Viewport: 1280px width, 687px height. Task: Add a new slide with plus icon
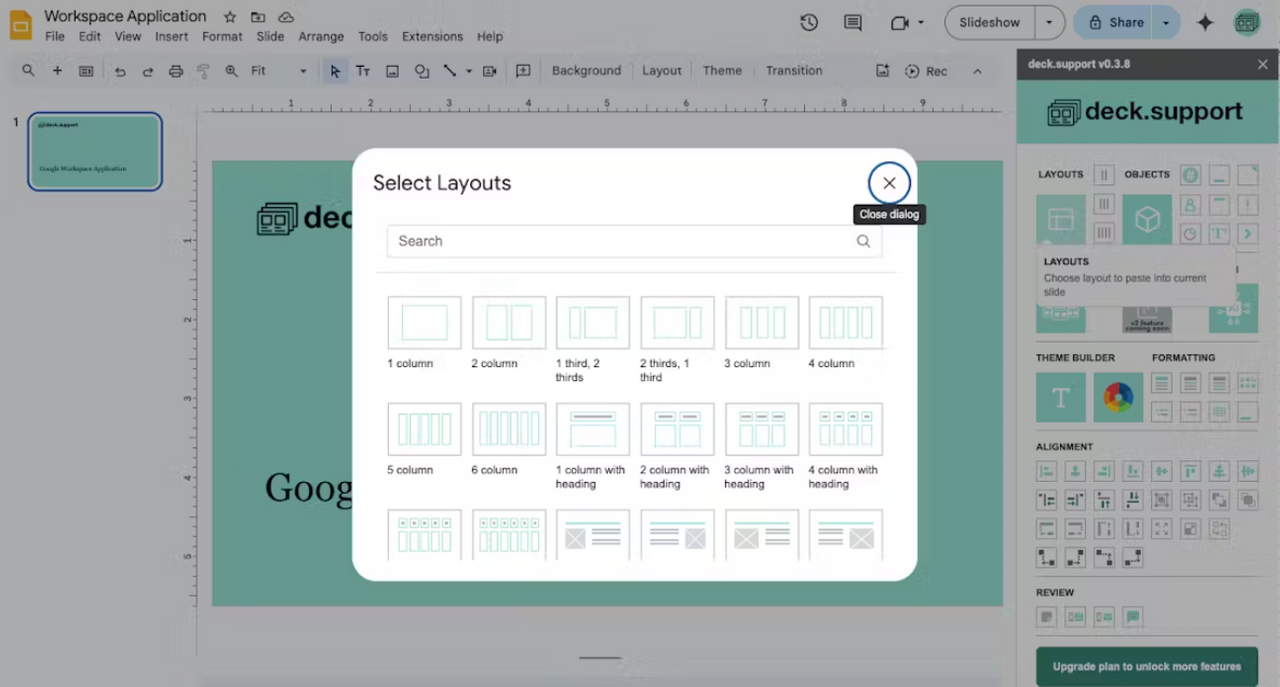coord(57,71)
